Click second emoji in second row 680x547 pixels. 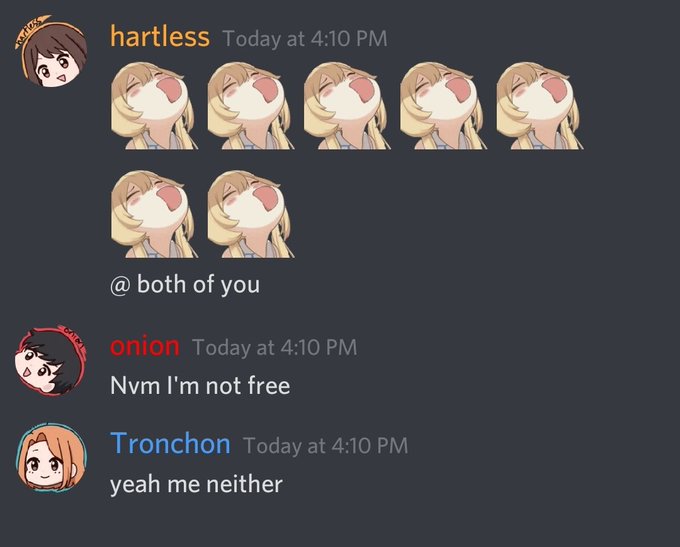[251, 214]
